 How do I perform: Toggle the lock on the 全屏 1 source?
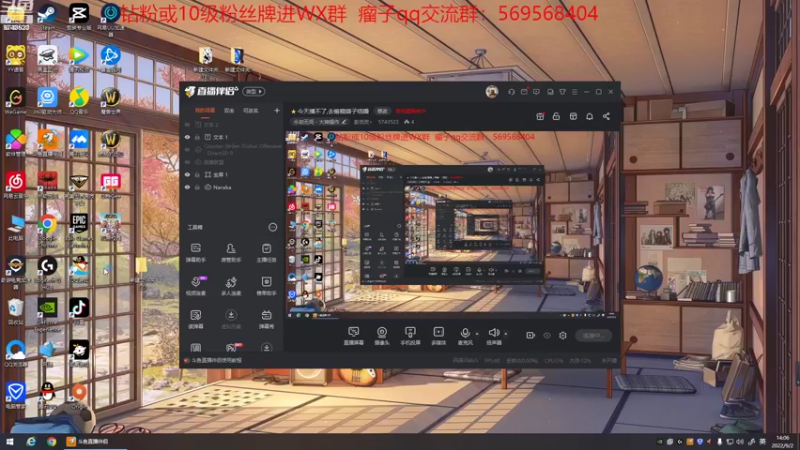click(x=197, y=174)
